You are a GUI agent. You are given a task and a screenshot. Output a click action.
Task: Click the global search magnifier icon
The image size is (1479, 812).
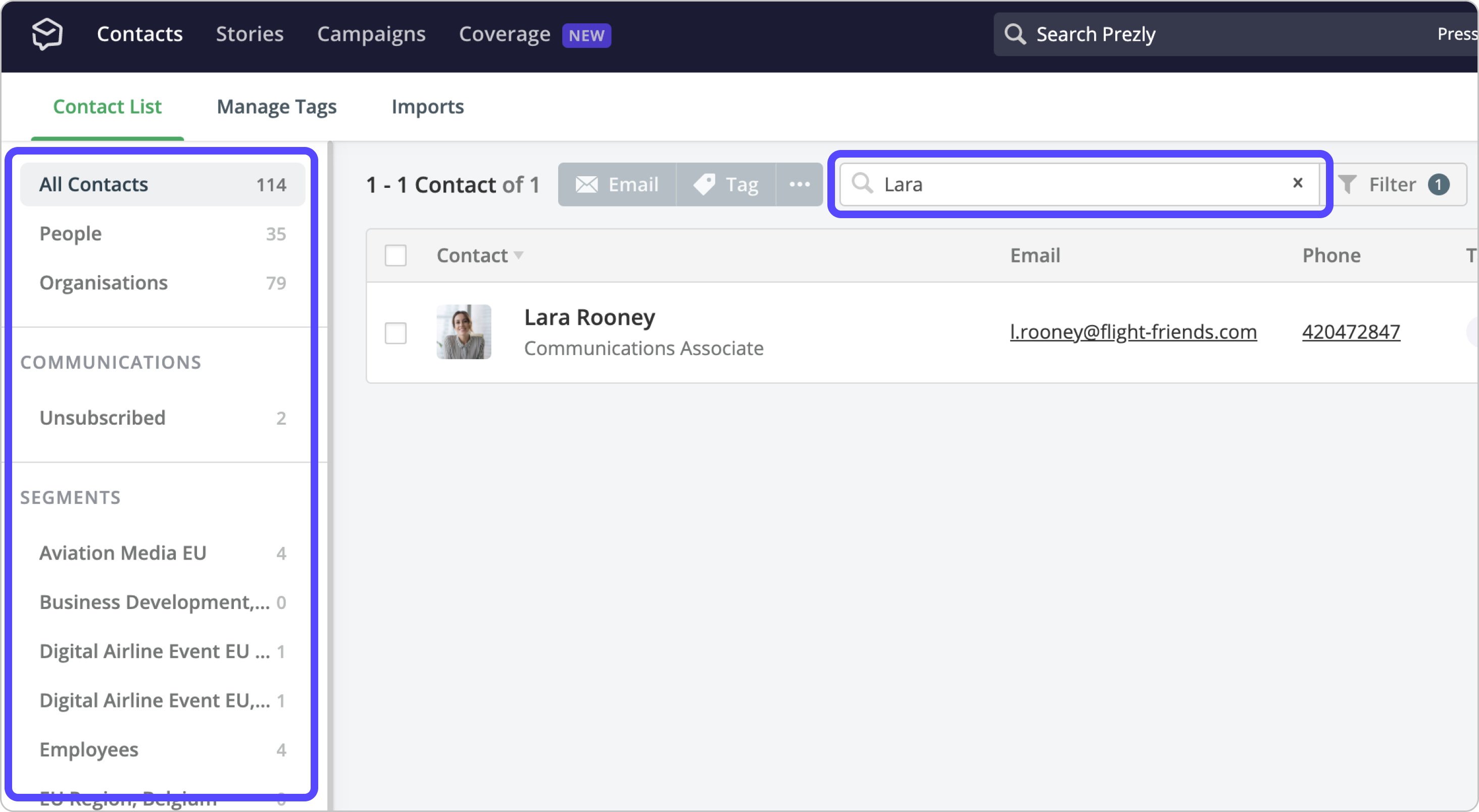1014,34
